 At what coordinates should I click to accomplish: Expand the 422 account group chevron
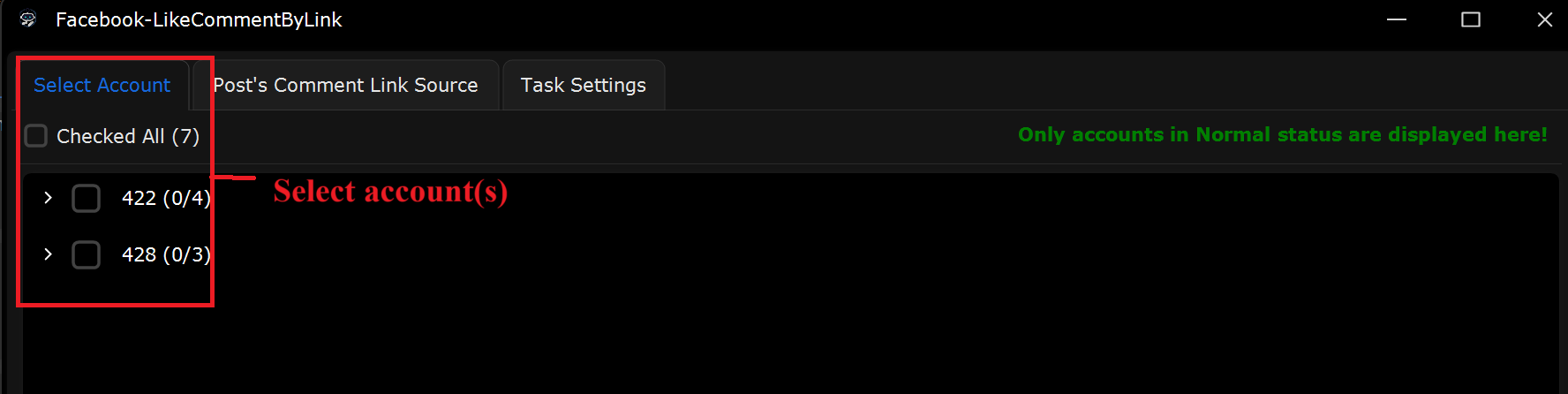click(x=48, y=198)
